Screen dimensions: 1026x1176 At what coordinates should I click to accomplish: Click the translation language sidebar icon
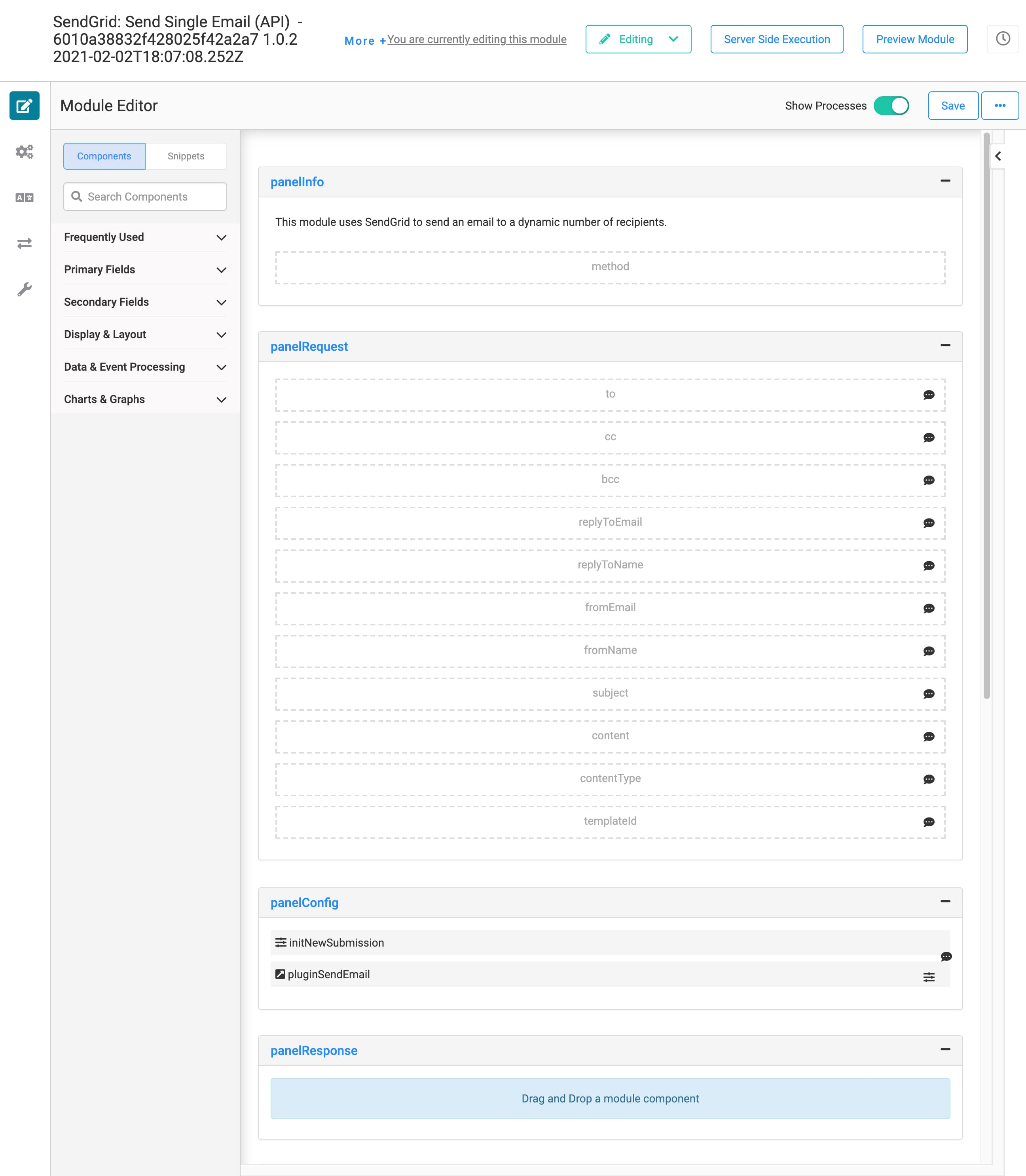[25, 197]
